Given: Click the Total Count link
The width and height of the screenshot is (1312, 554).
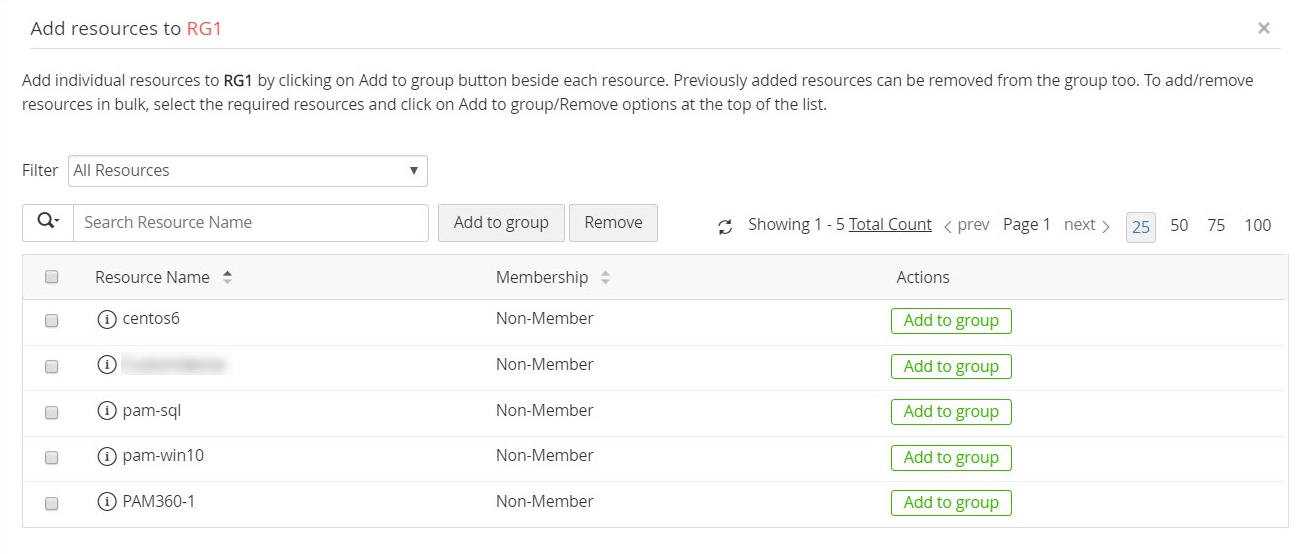Looking at the screenshot, I should click(x=890, y=225).
